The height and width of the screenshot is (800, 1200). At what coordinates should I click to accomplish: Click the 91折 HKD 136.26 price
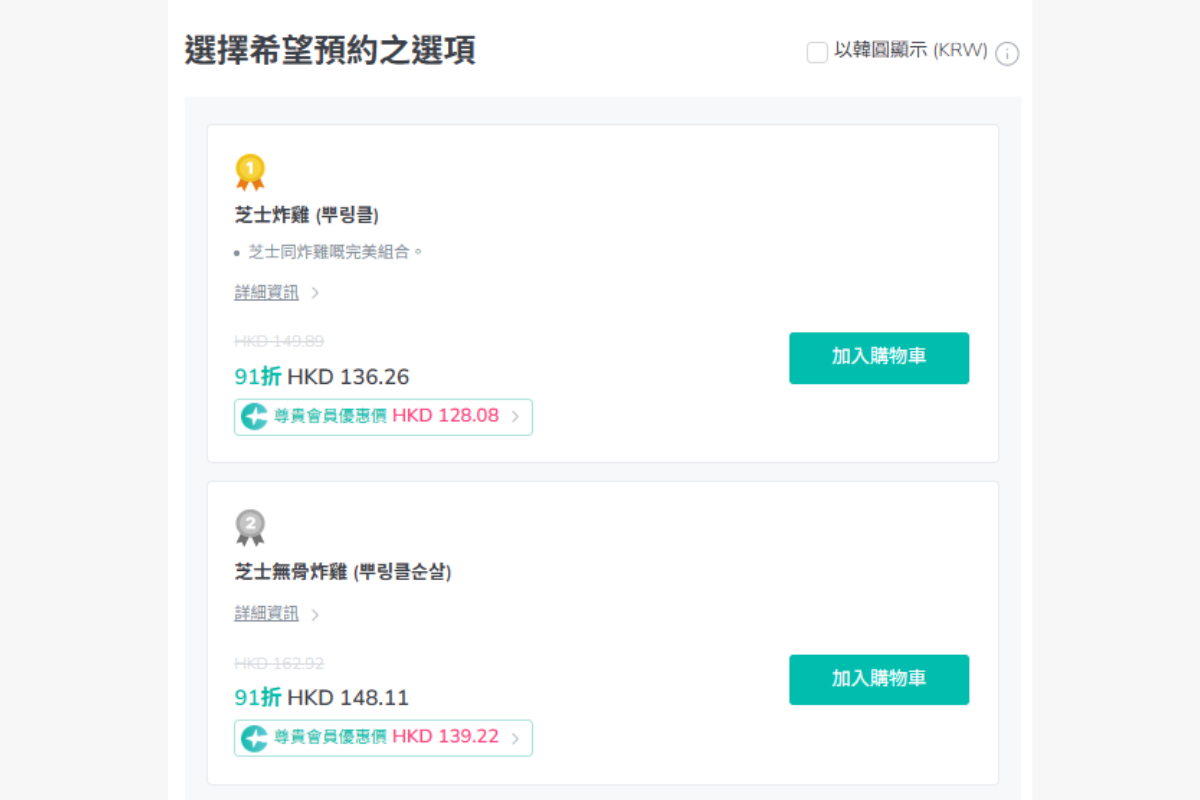click(322, 377)
